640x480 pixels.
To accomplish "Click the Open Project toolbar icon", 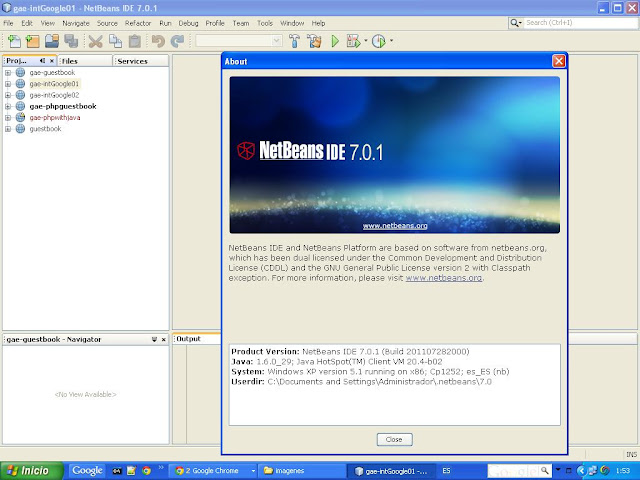I will coord(52,41).
